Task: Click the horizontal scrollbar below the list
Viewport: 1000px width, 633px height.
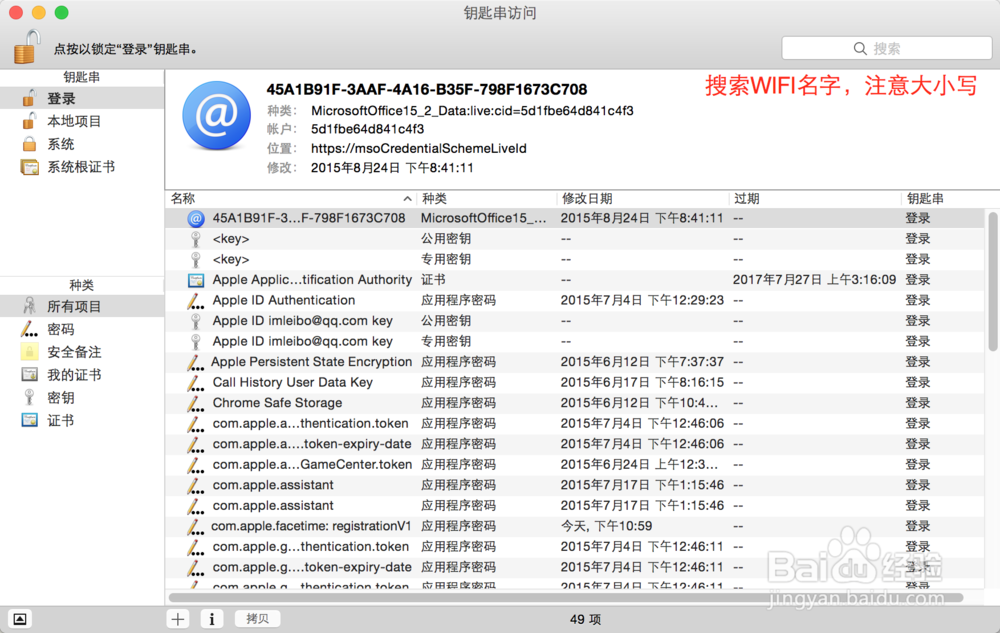Action: (565, 597)
